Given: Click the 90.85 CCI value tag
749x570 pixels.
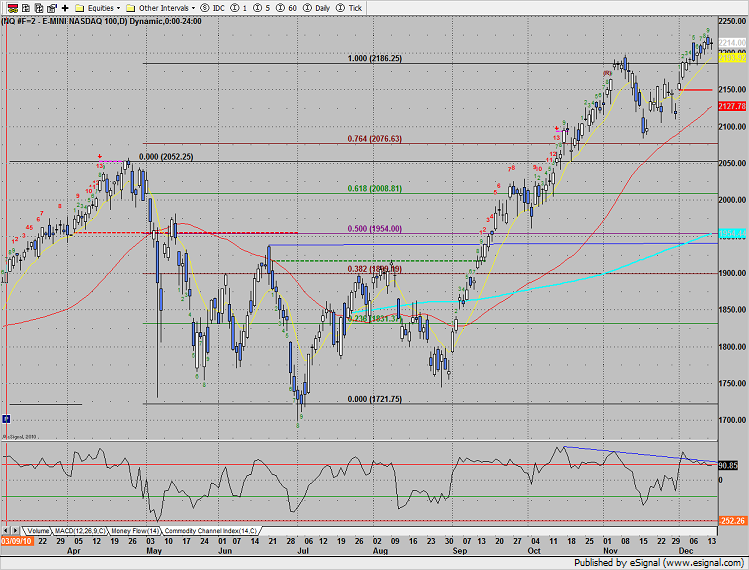Looking at the screenshot, I should (x=728, y=465).
